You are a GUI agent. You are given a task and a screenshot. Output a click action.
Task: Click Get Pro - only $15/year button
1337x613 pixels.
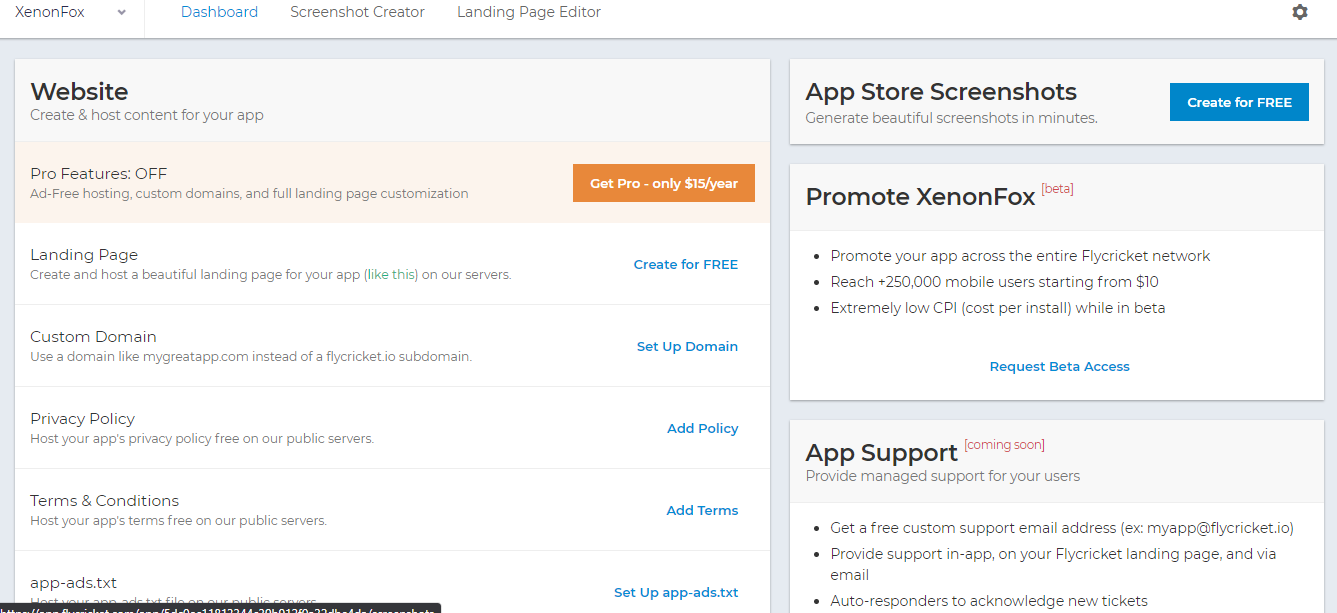pyautogui.click(x=664, y=183)
